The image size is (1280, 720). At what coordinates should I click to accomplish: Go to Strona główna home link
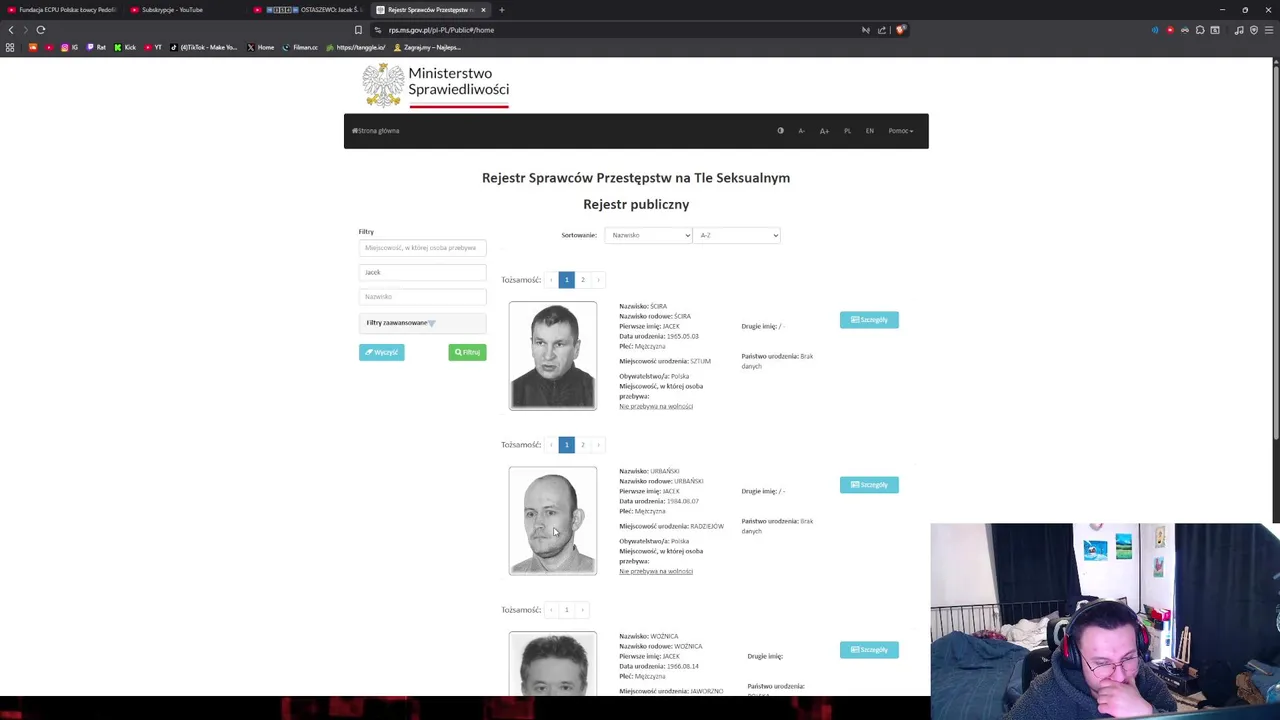pyautogui.click(x=376, y=131)
